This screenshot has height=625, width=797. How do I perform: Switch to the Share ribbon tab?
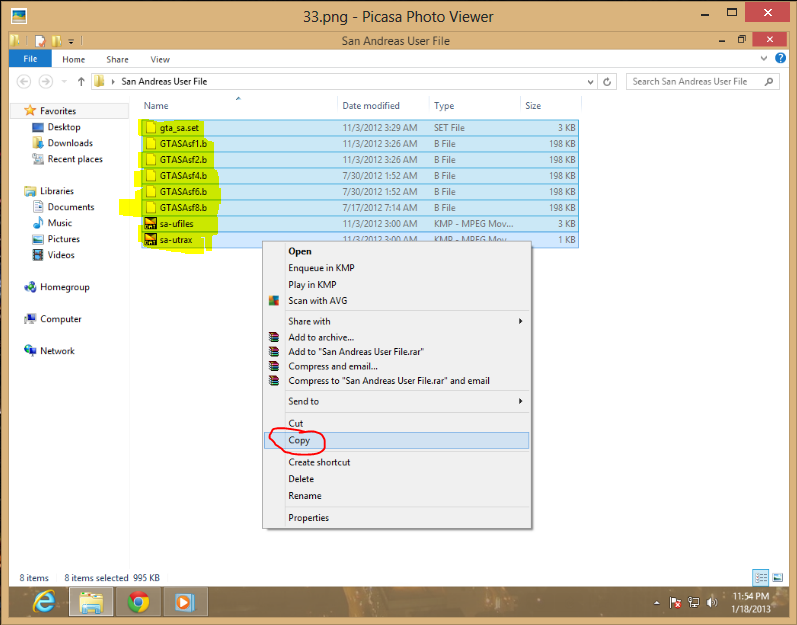click(117, 59)
